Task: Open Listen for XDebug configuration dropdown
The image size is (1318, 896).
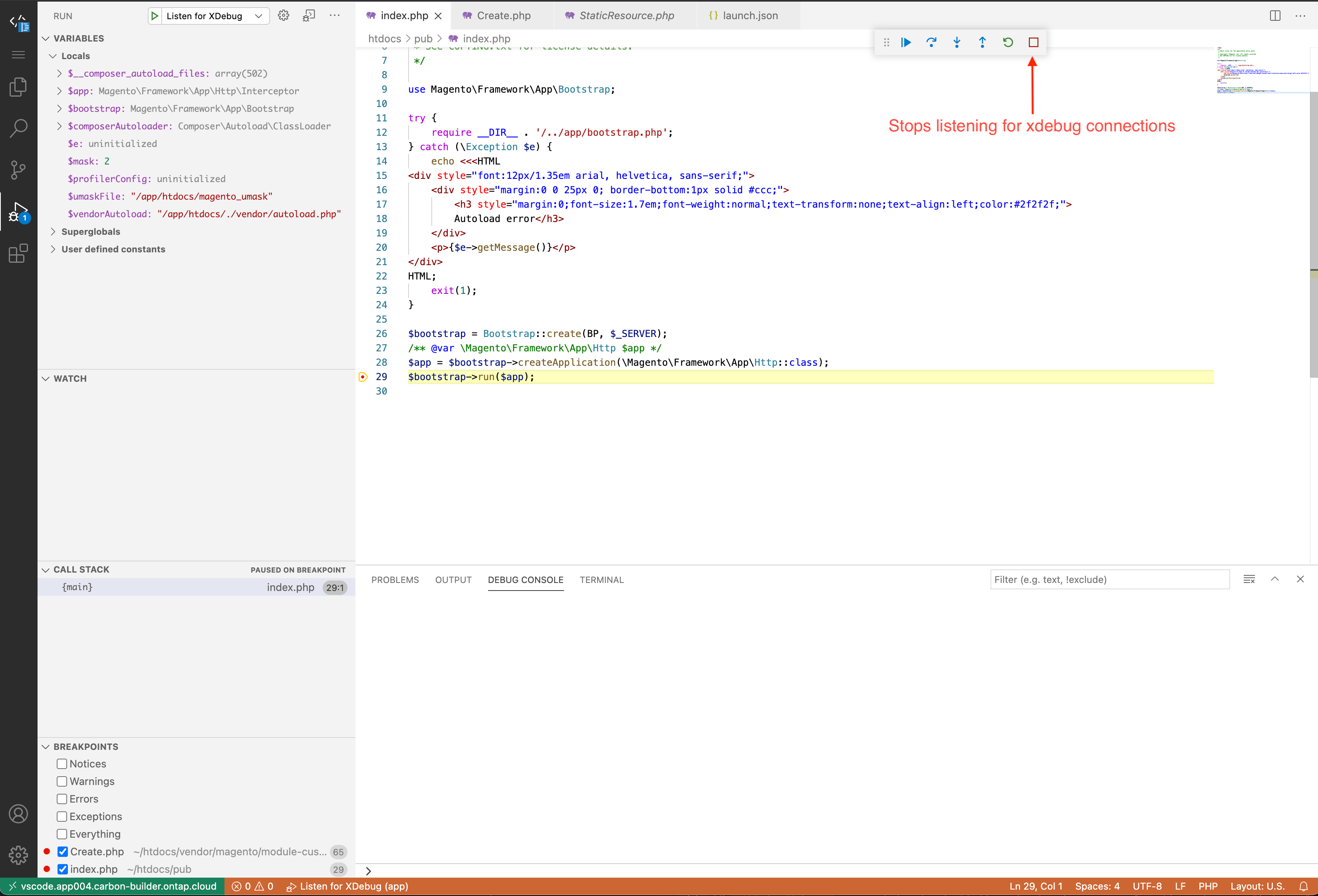Action: 216,16
